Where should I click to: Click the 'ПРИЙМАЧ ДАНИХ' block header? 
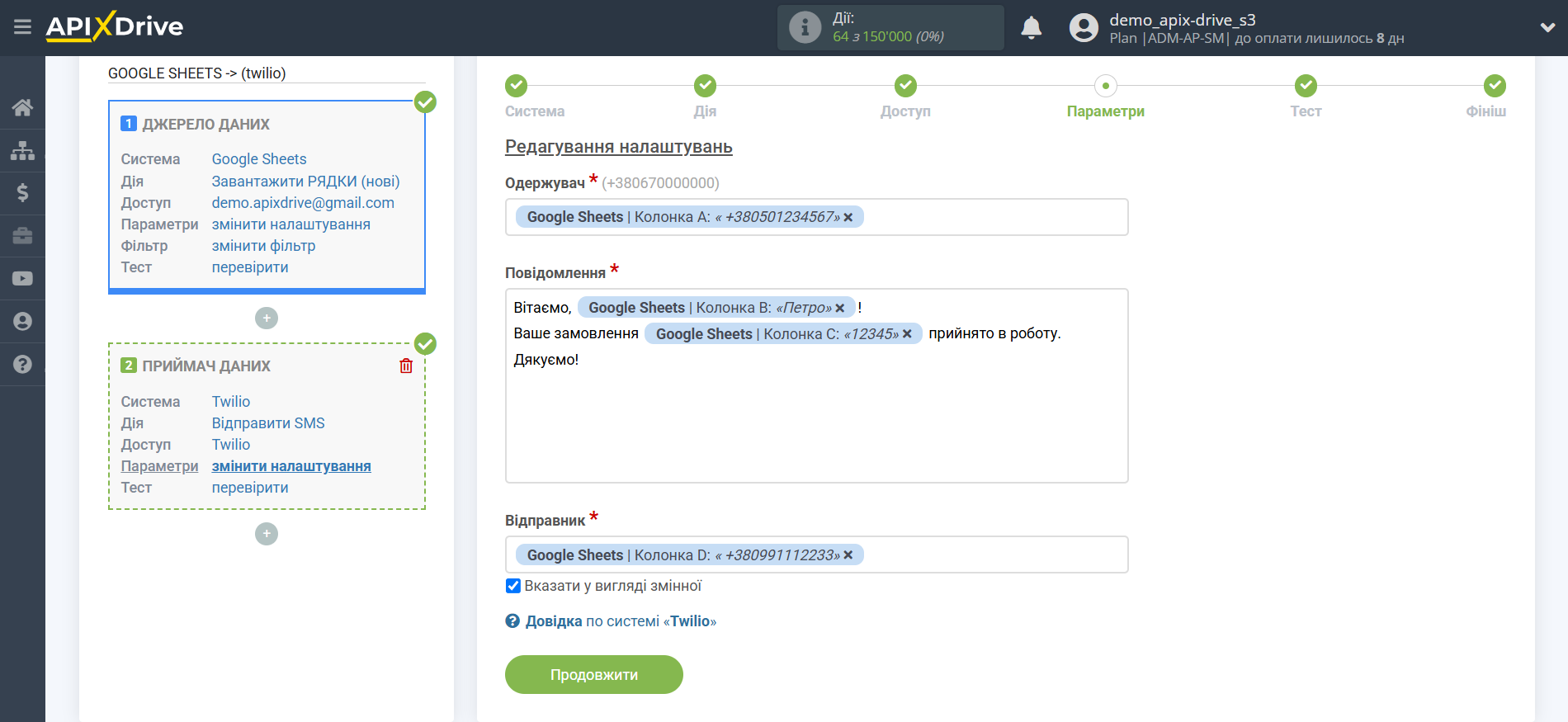[206, 366]
